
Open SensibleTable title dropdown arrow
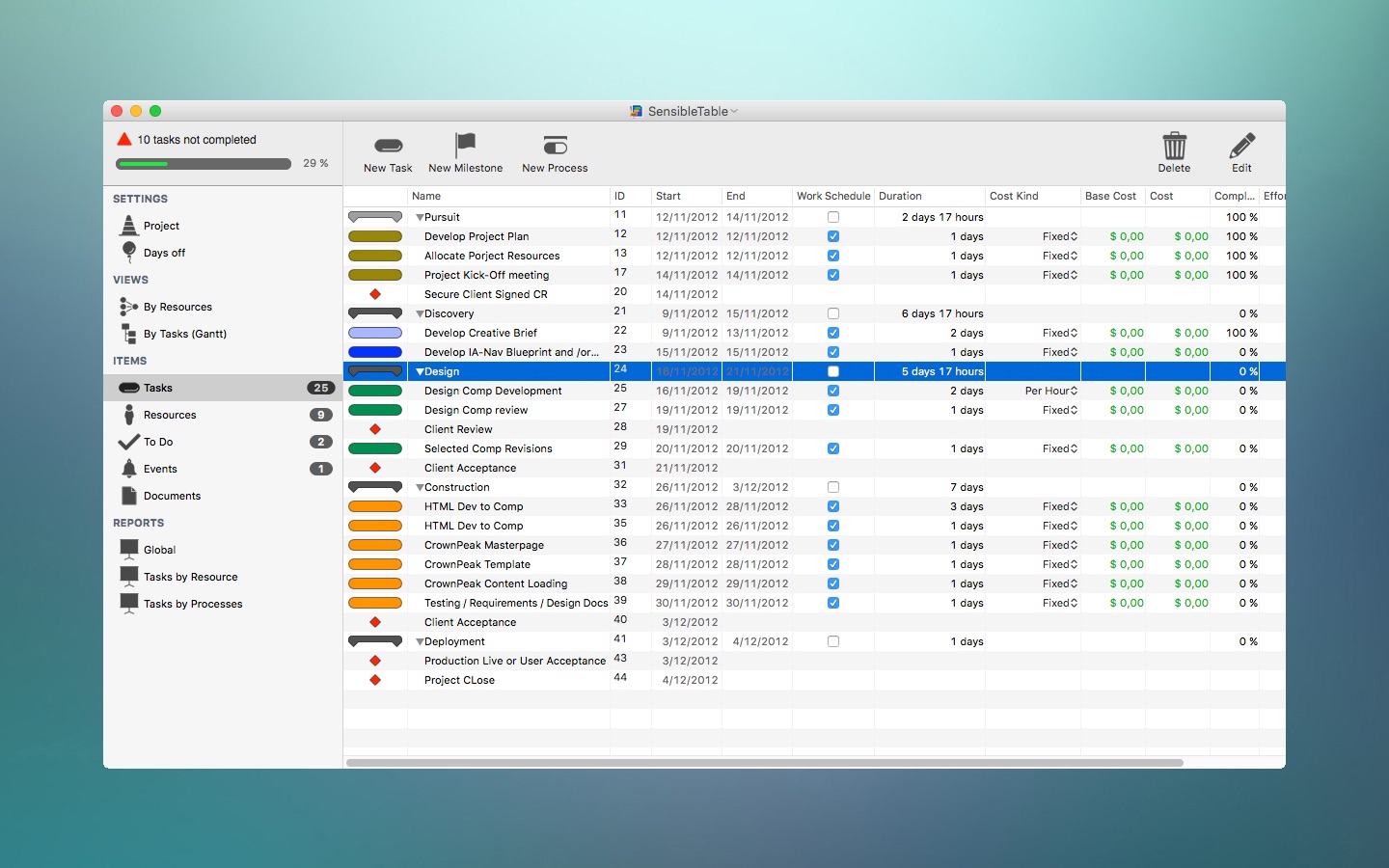(734, 111)
